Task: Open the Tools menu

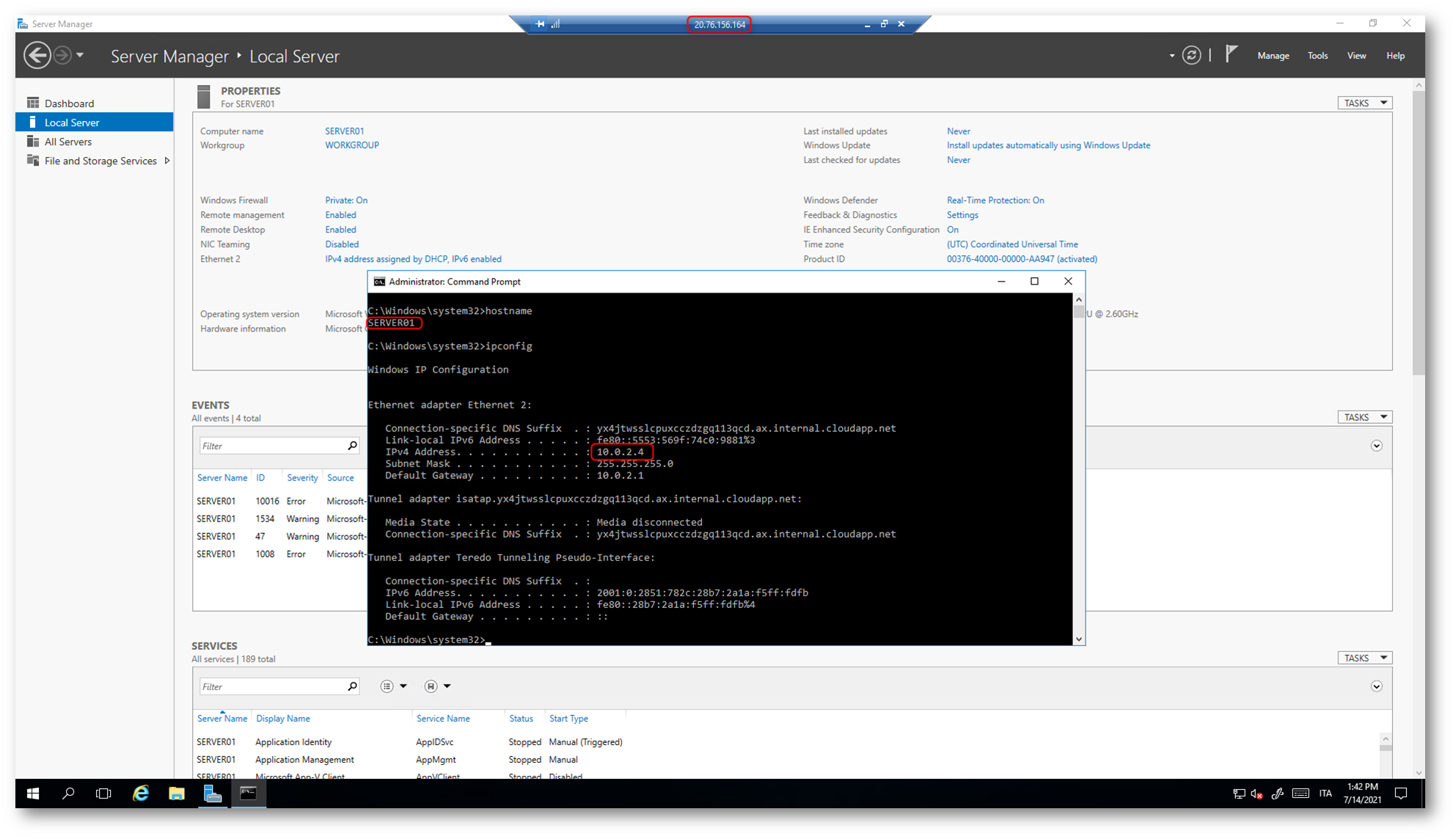Action: [x=1317, y=56]
